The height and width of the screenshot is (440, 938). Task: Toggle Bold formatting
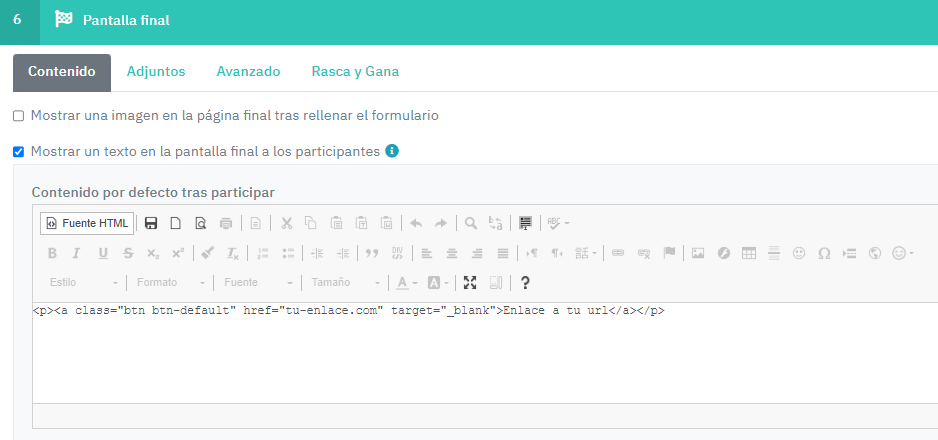(x=52, y=253)
